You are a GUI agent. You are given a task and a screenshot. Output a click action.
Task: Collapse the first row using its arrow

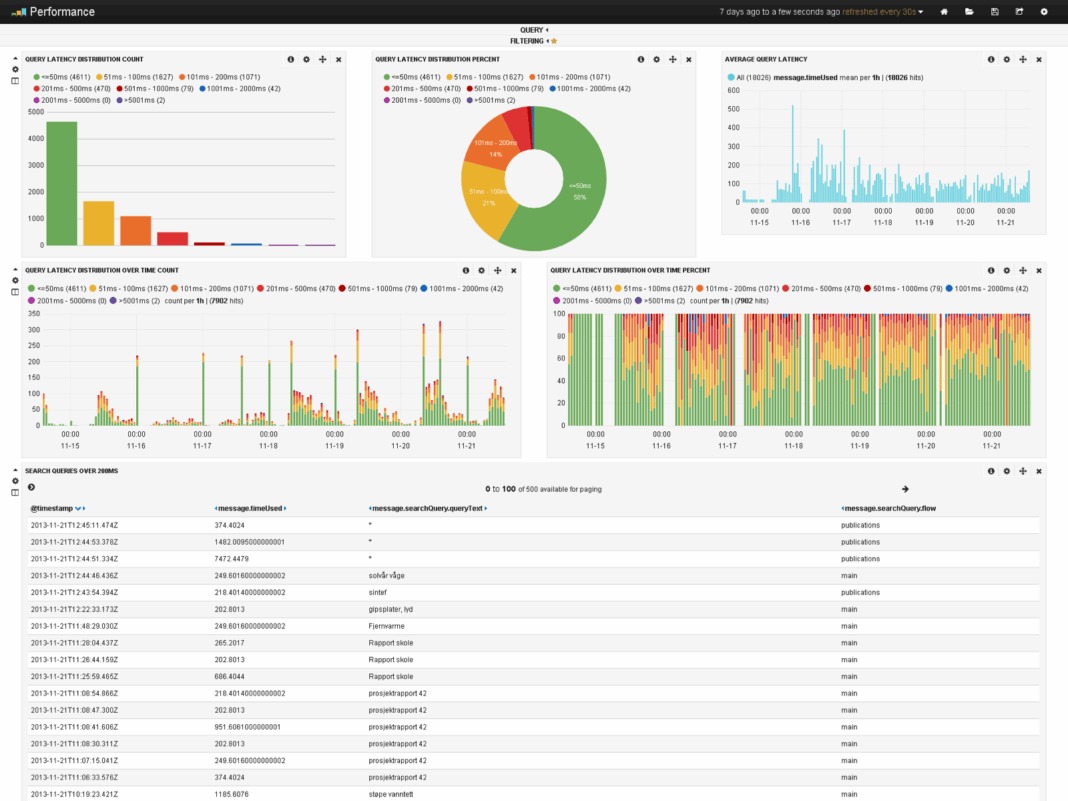(15, 58)
